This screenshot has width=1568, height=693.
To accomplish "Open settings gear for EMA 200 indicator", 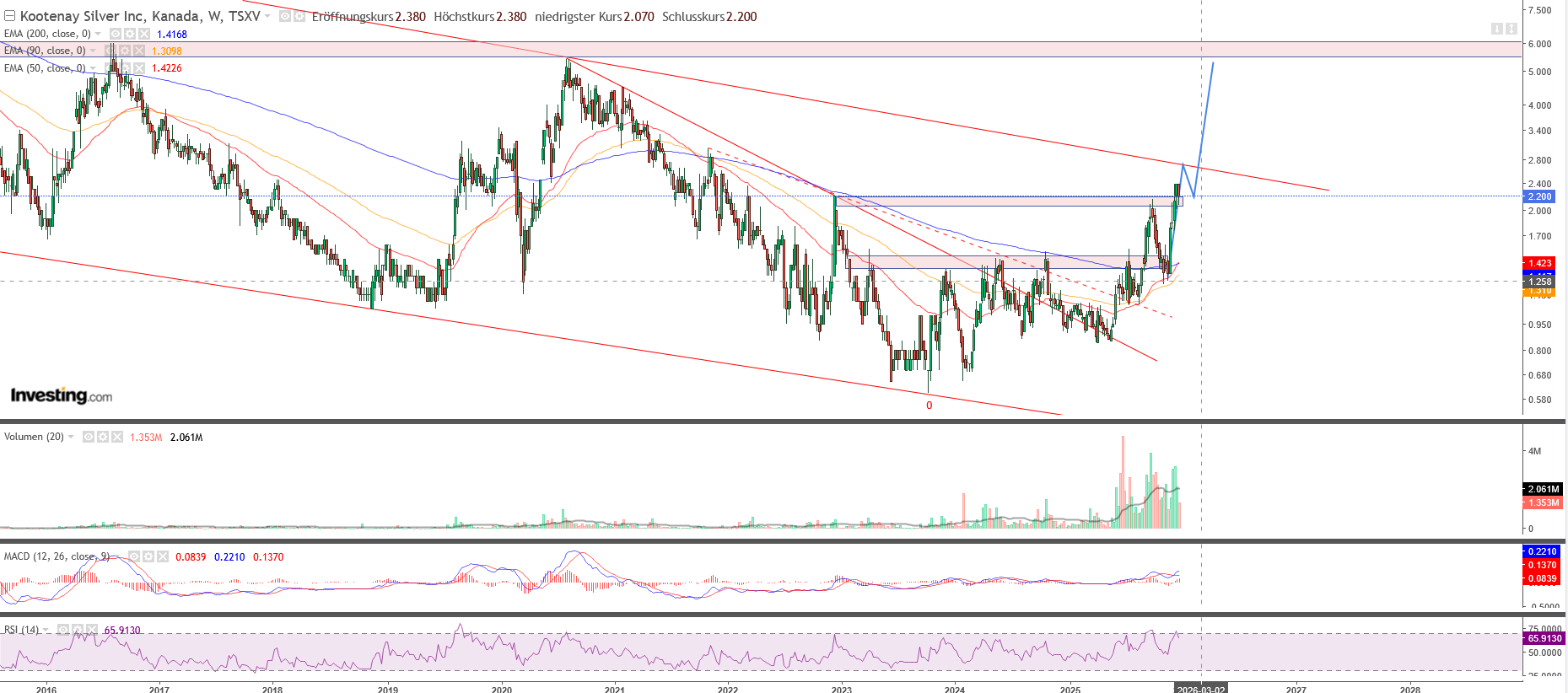I will pos(129,34).
